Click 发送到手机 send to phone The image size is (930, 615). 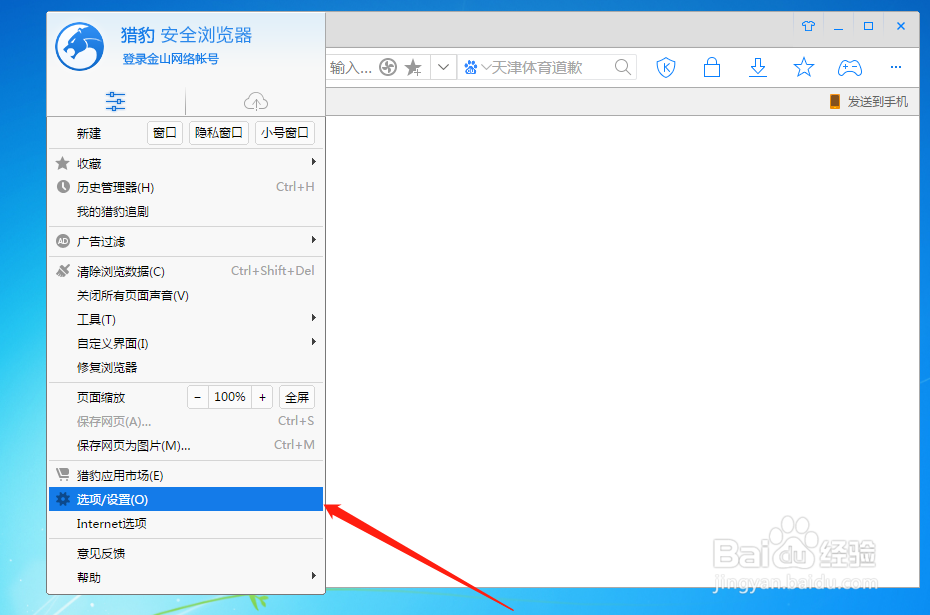[x=868, y=101]
